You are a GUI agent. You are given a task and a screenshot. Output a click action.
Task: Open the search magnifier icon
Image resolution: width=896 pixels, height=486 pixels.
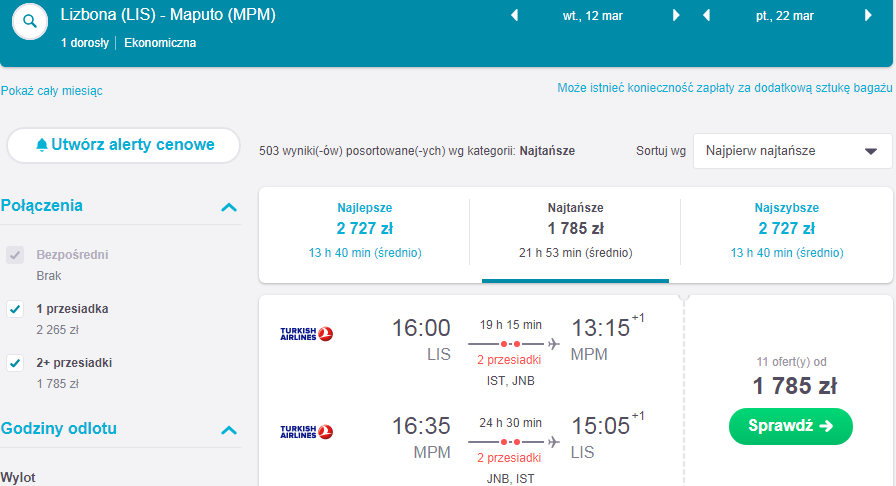click(30, 22)
